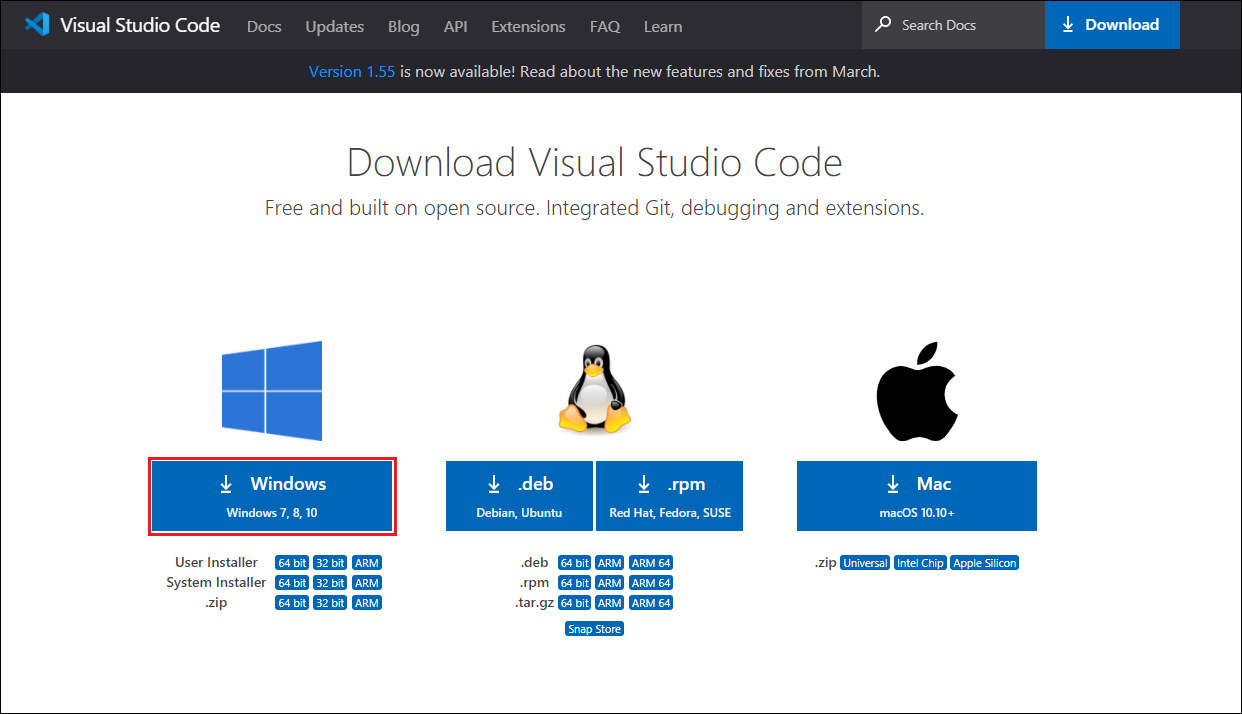The width and height of the screenshot is (1242, 714).
Task: Download the Mac macOS 10.10+ build
Action: (917, 496)
